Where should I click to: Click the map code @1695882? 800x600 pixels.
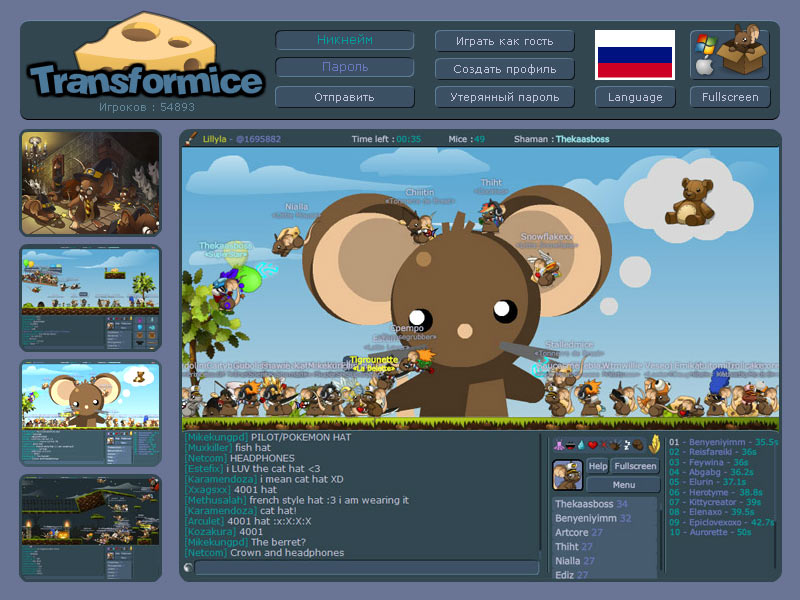[258, 139]
